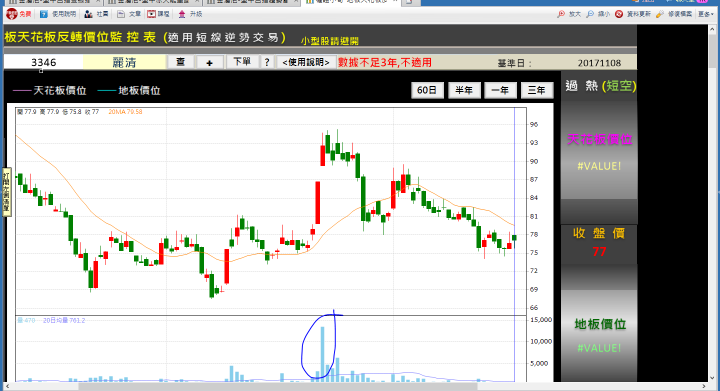720x391 pixels.
Task: Select the 三年 chart range
Action: [536, 90]
